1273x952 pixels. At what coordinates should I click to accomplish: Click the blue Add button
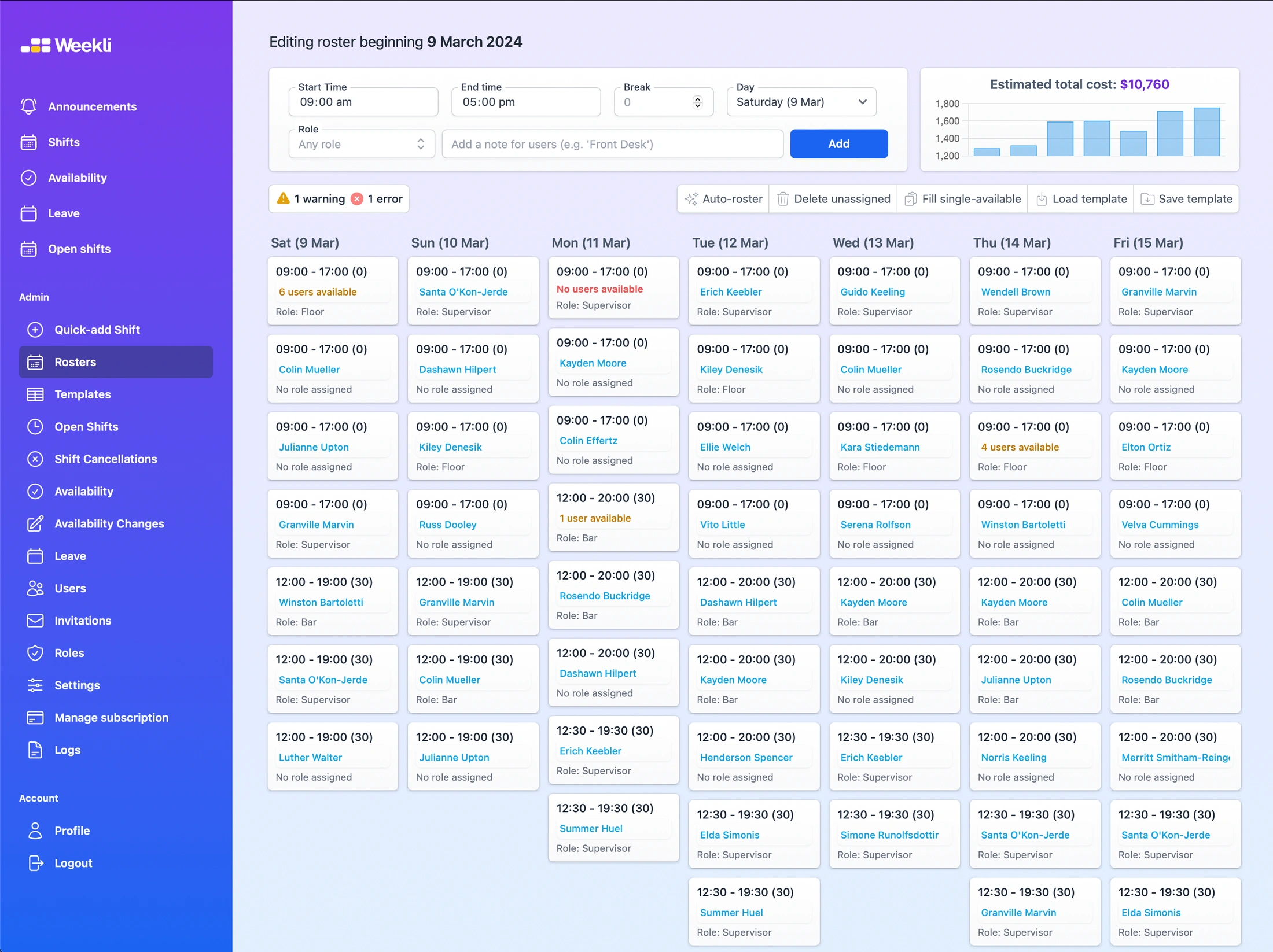[x=839, y=144]
